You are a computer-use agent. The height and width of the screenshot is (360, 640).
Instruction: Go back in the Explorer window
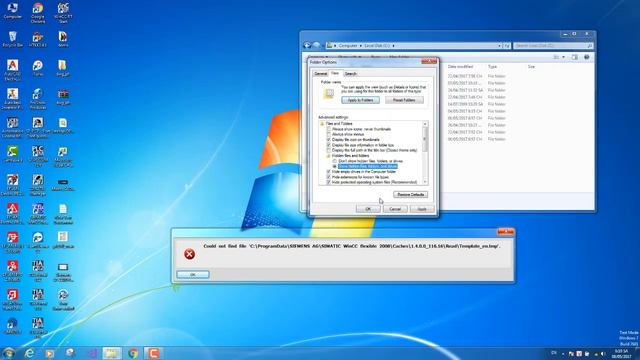(x=307, y=45)
